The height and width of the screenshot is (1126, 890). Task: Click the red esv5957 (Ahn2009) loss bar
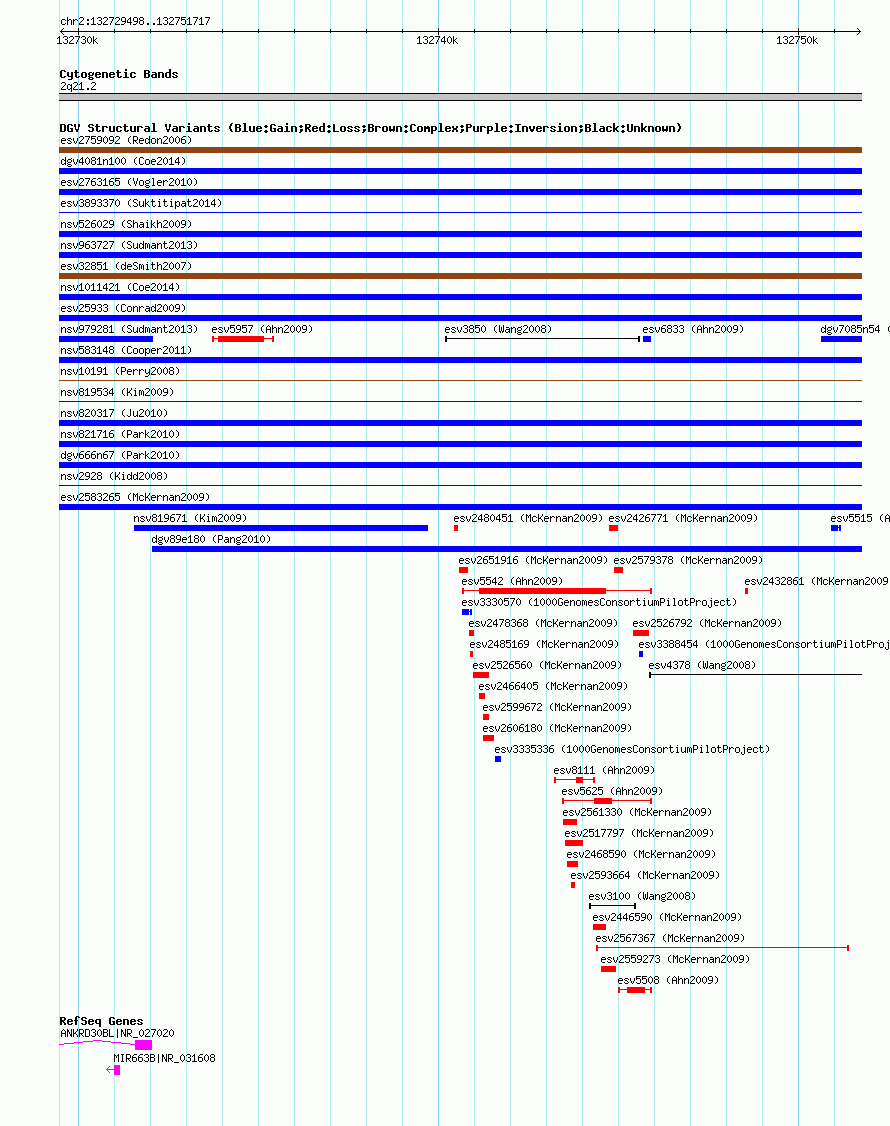coord(243,339)
